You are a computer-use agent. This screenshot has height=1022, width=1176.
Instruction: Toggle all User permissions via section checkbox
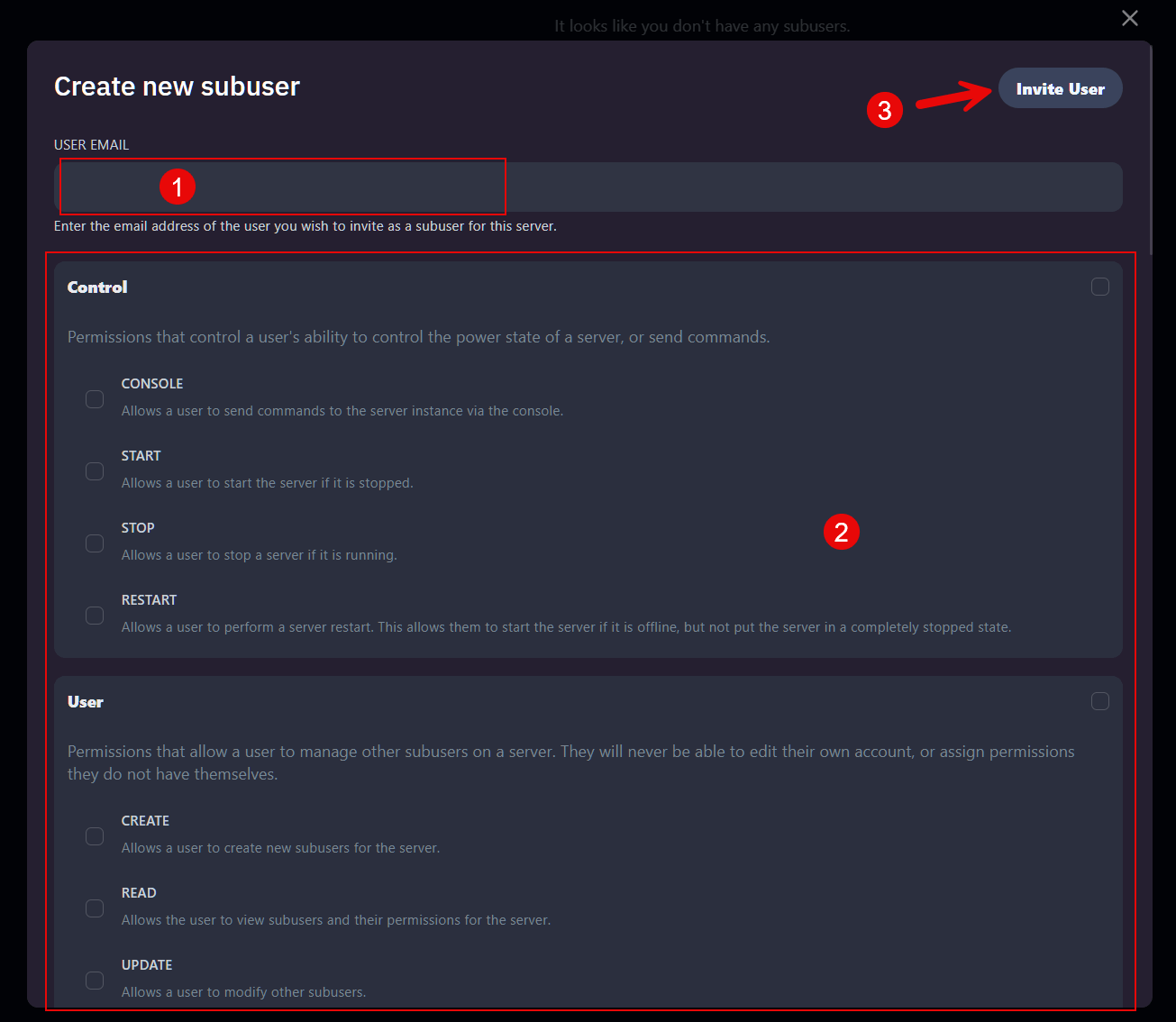1100,700
